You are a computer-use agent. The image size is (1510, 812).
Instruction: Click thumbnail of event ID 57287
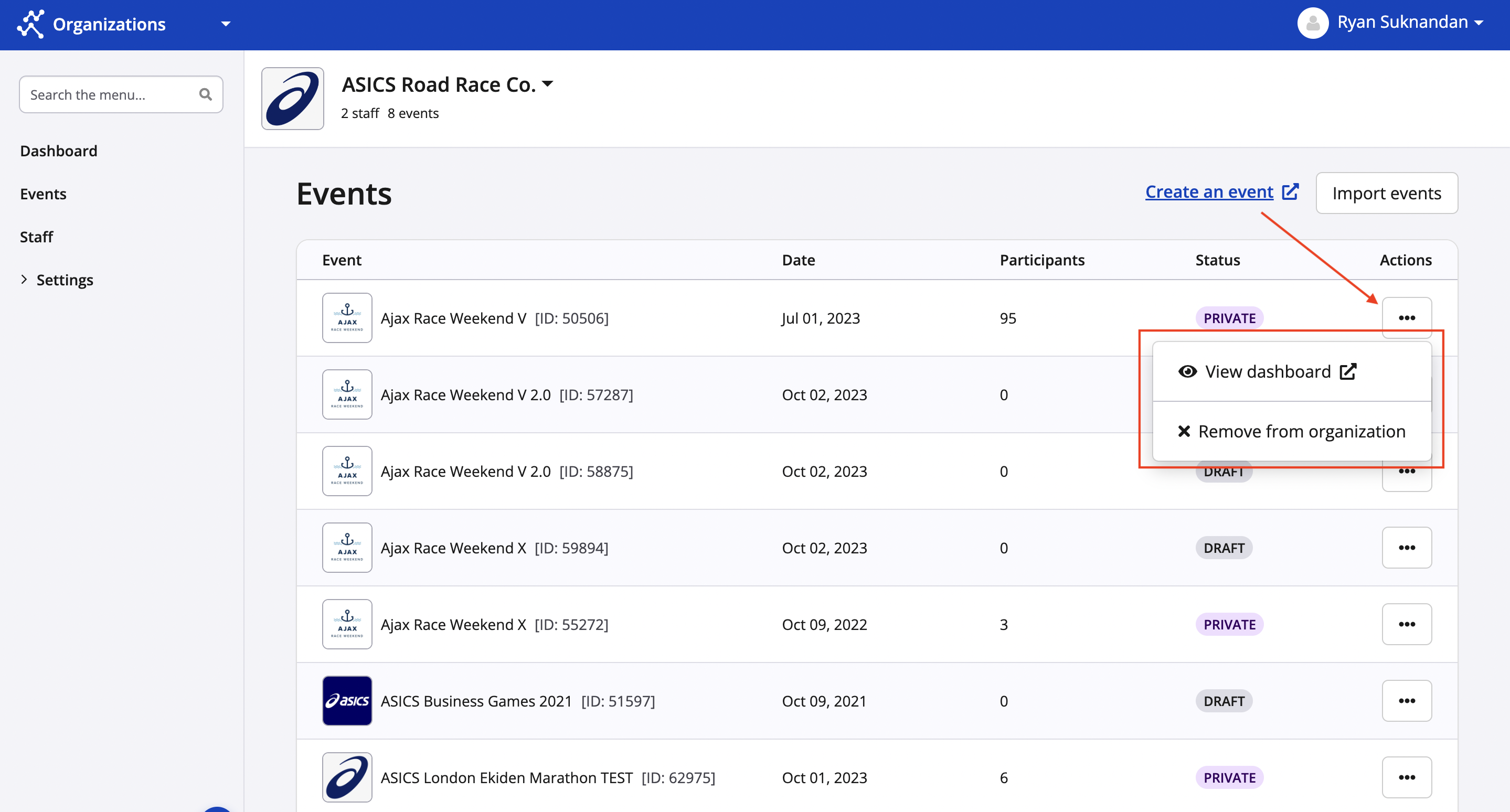click(x=347, y=394)
